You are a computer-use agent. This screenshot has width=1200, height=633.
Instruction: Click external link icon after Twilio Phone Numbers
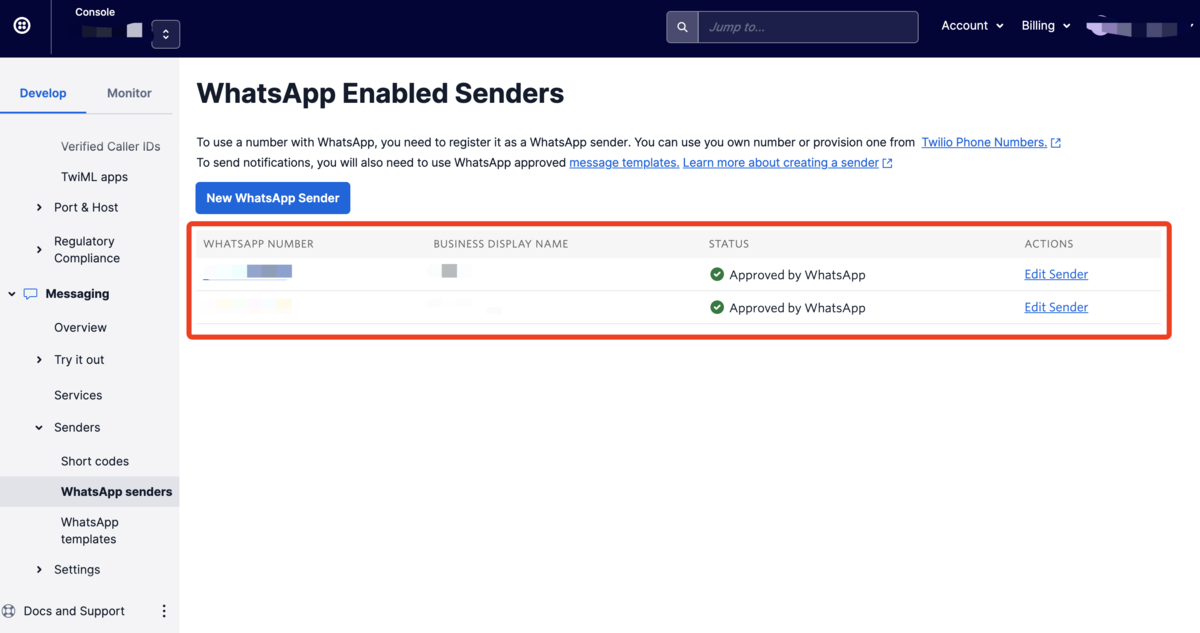(1056, 143)
